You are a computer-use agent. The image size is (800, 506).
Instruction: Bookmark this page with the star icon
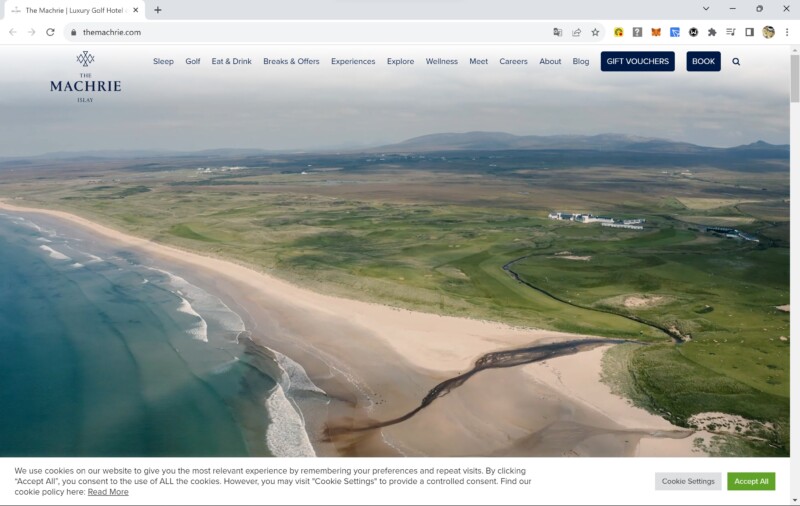(595, 32)
